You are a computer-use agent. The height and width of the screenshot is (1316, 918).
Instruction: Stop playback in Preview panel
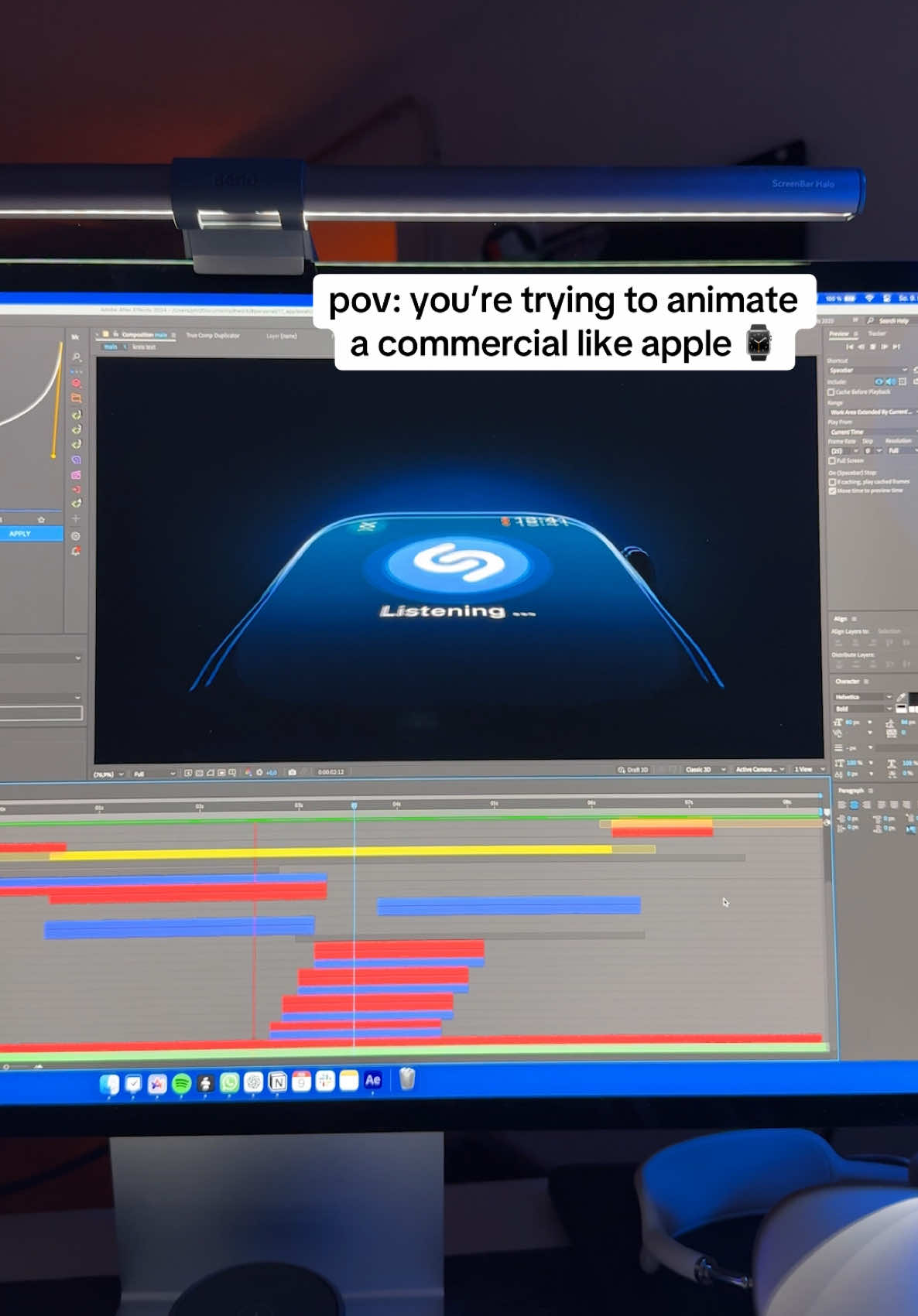(x=873, y=347)
